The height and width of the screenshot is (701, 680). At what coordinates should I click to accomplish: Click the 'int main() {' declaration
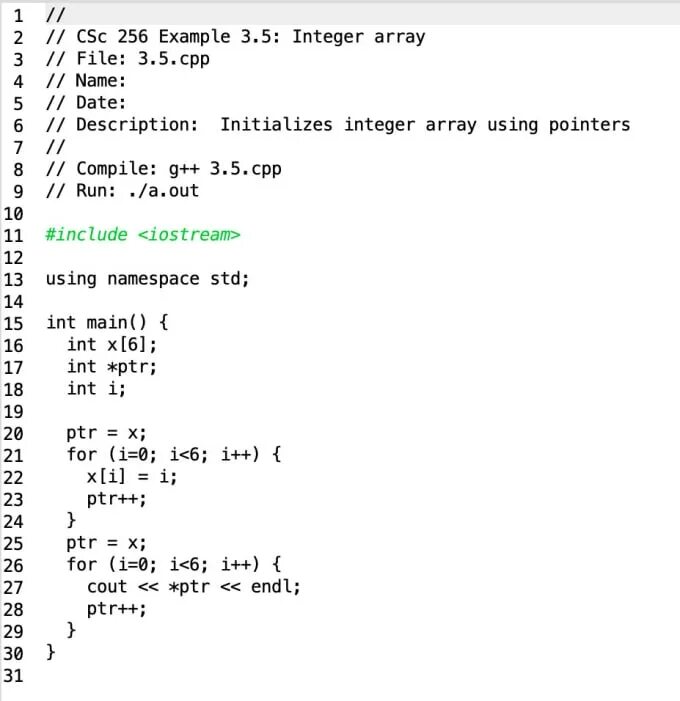107,323
